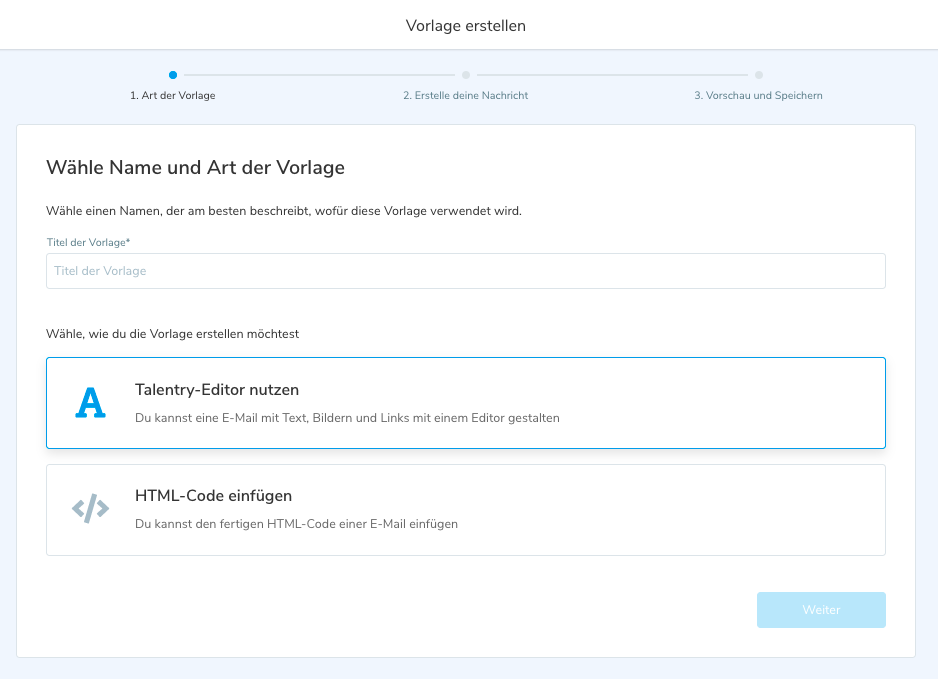Click the 'Wähle, wie du die Vorlage erstellen möchtest' text
Image resolution: width=938 pixels, height=679 pixels.
click(x=172, y=334)
